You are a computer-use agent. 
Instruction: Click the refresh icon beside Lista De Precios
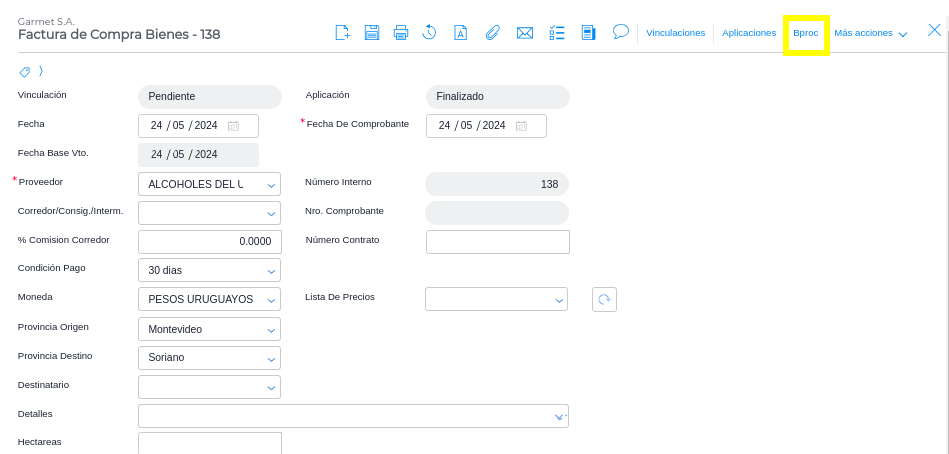click(x=604, y=299)
